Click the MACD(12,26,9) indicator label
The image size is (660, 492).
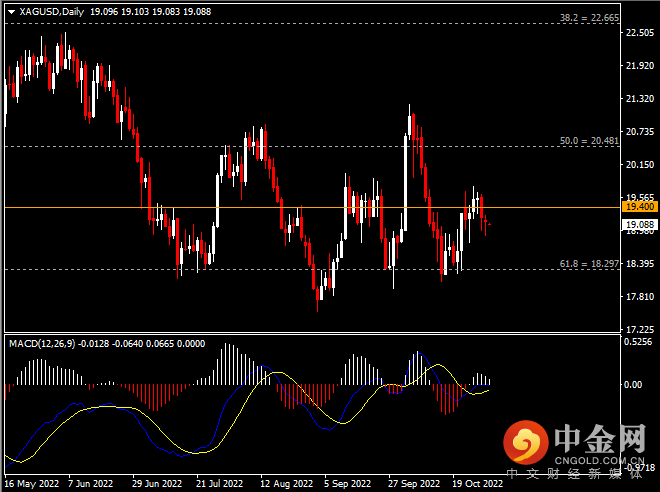[42, 344]
